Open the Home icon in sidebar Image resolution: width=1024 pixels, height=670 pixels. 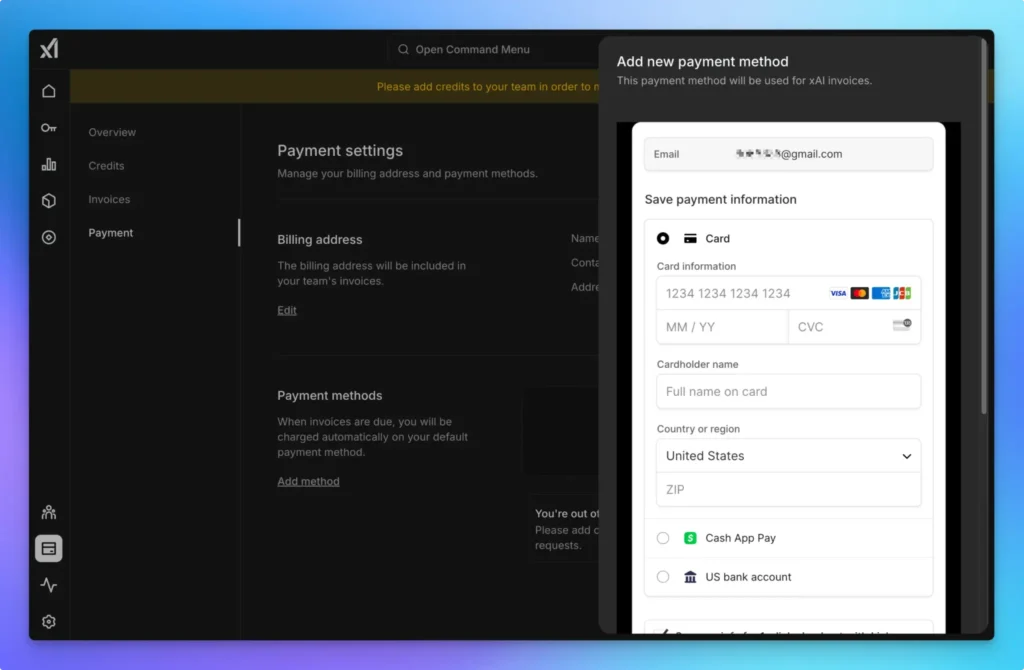[x=49, y=91]
